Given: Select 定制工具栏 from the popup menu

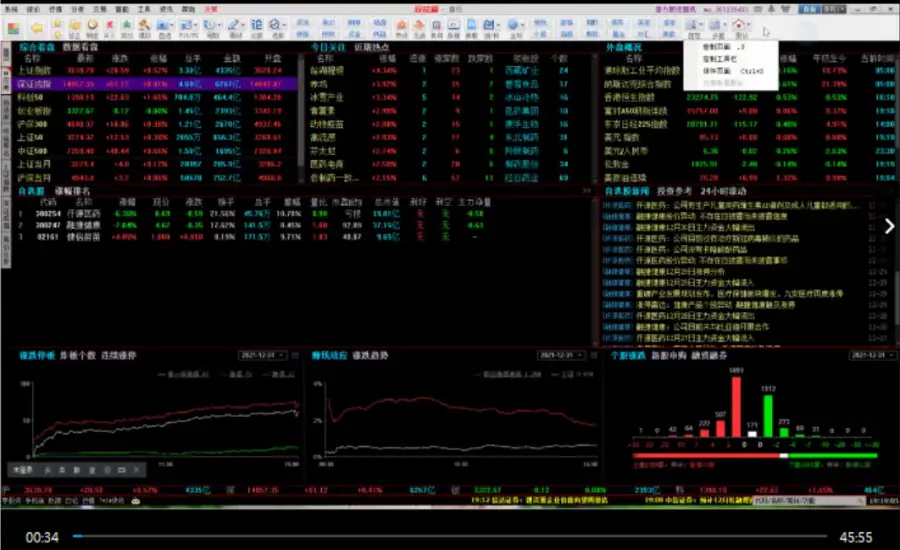Looking at the screenshot, I should click(x=720, y=59).
